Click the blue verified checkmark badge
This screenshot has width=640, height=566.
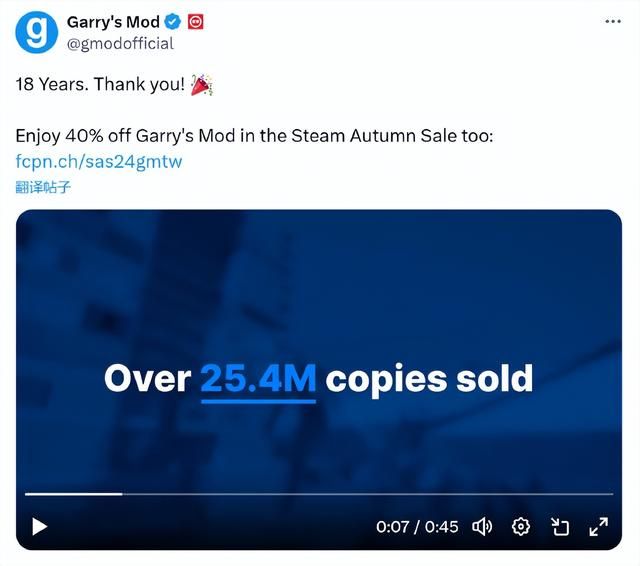[174, 22]
